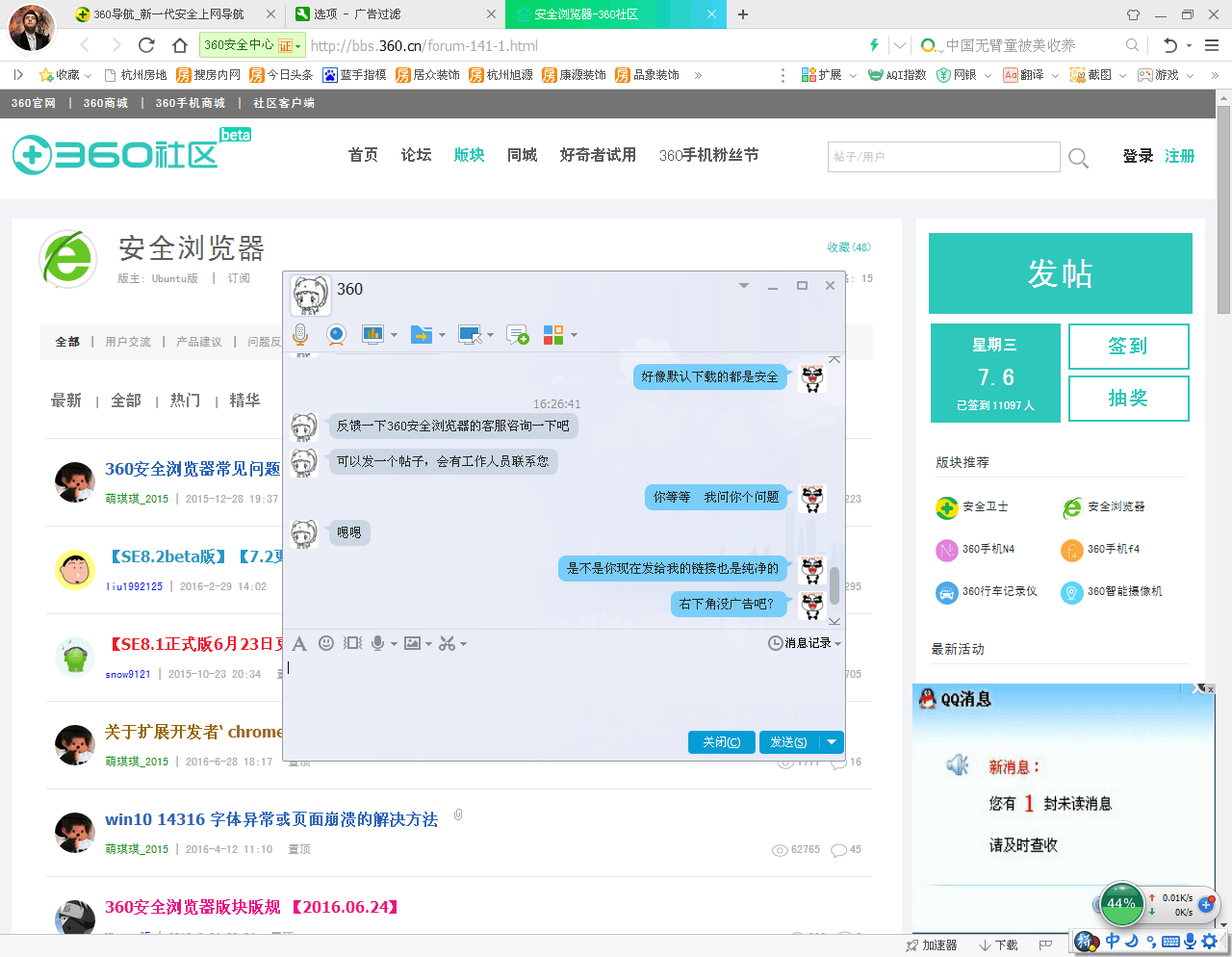Toggle the IME Chinese/English mode icon
This screenshot has height=957, width=1232.
coord(1113,941)
